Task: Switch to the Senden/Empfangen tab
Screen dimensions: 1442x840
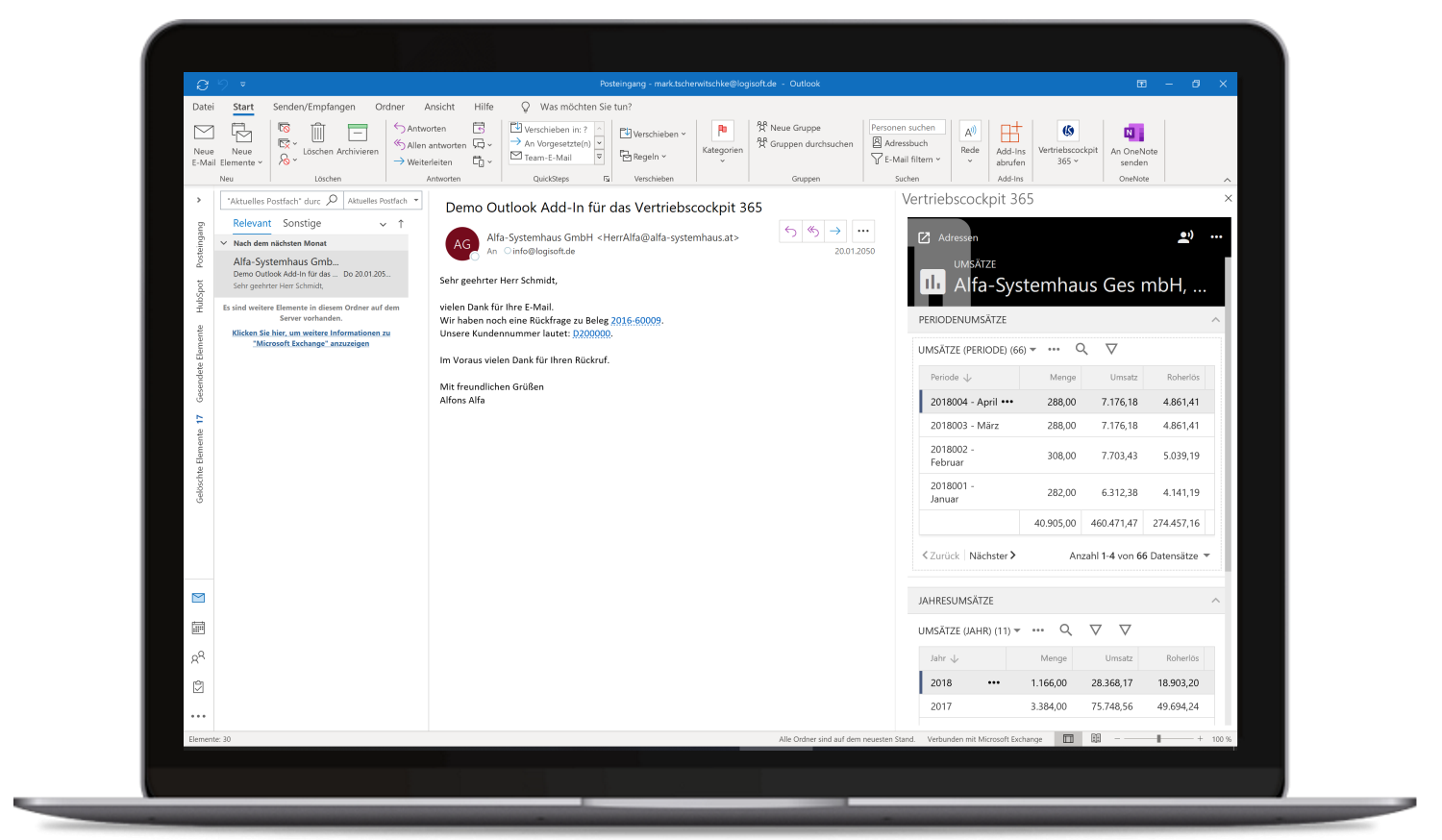Action: (313, 107)
